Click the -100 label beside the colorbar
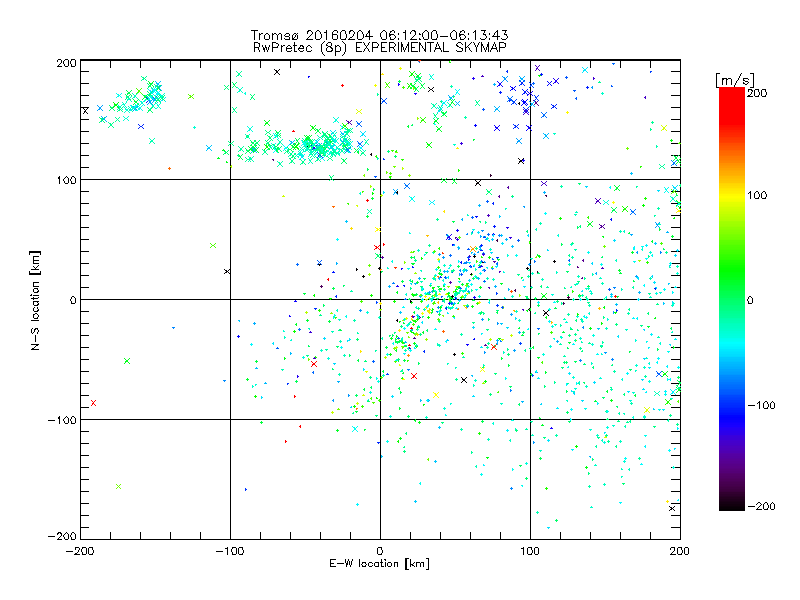Screen dimensions: 800x600 pyautogui.click(x=761, y=406)
